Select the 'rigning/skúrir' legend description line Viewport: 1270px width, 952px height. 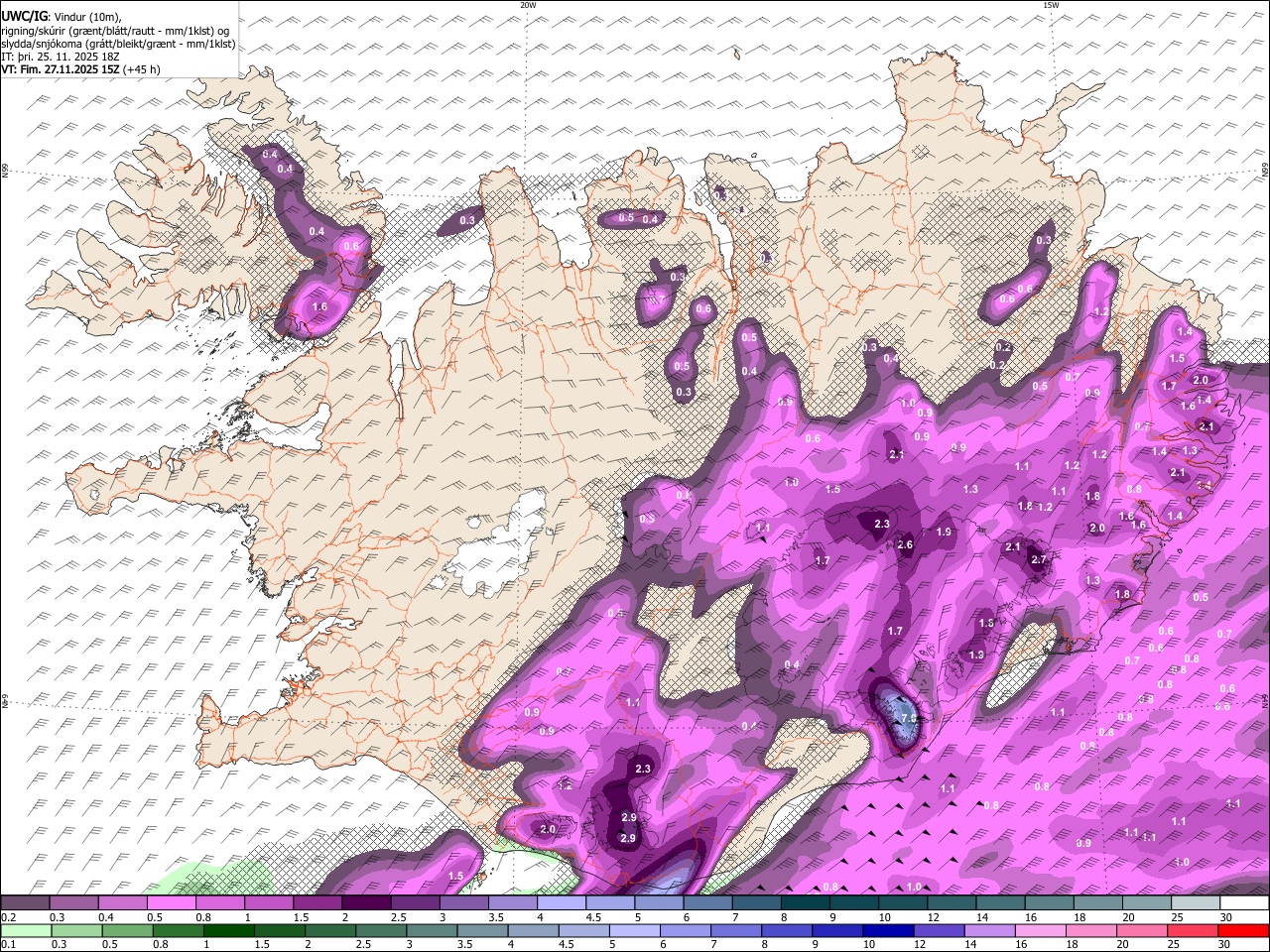(x=115, y=31)
